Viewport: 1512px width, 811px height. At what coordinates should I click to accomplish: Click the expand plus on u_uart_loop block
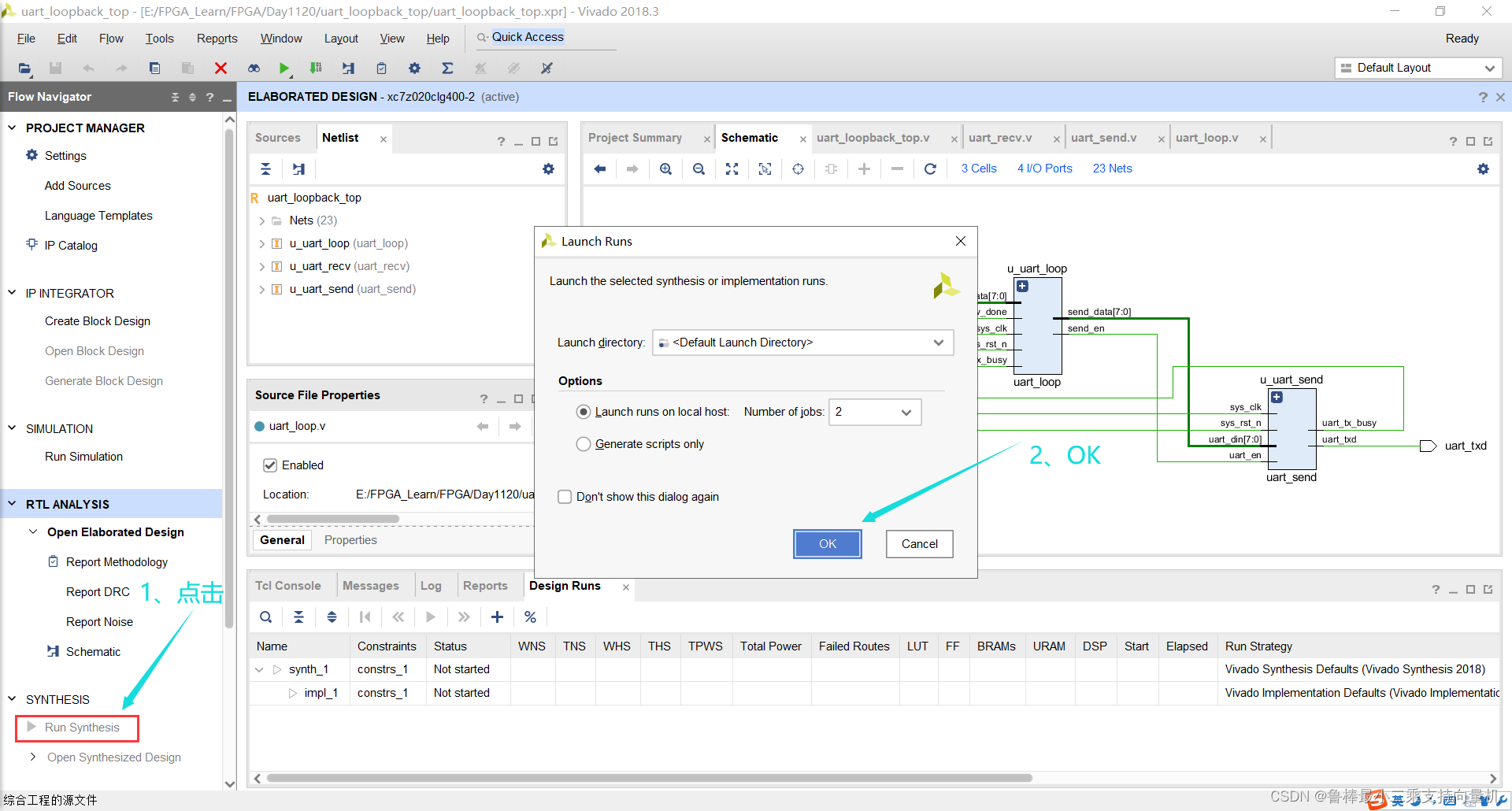click(1022, 286)
